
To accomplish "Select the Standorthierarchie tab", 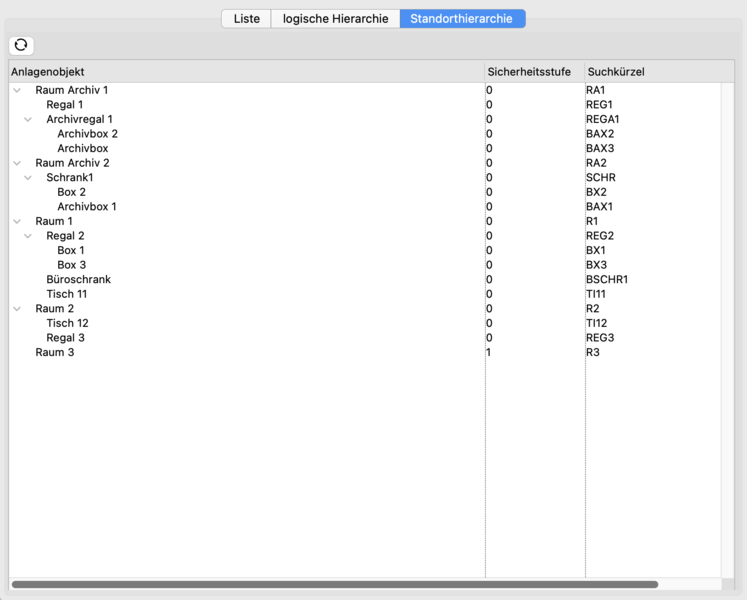I will (462, 19).
